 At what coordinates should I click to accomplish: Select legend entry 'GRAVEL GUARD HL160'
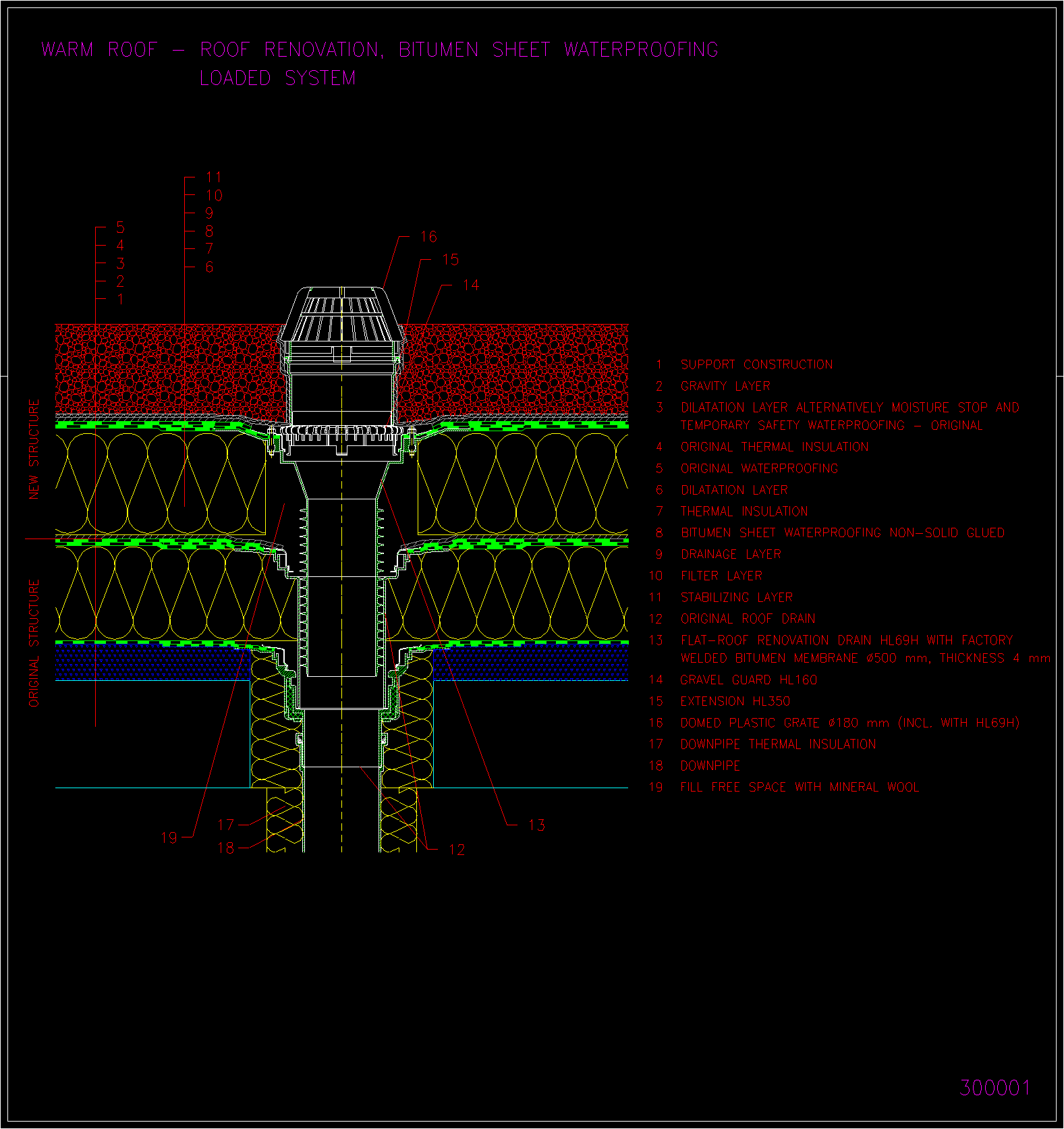point(748,680)
